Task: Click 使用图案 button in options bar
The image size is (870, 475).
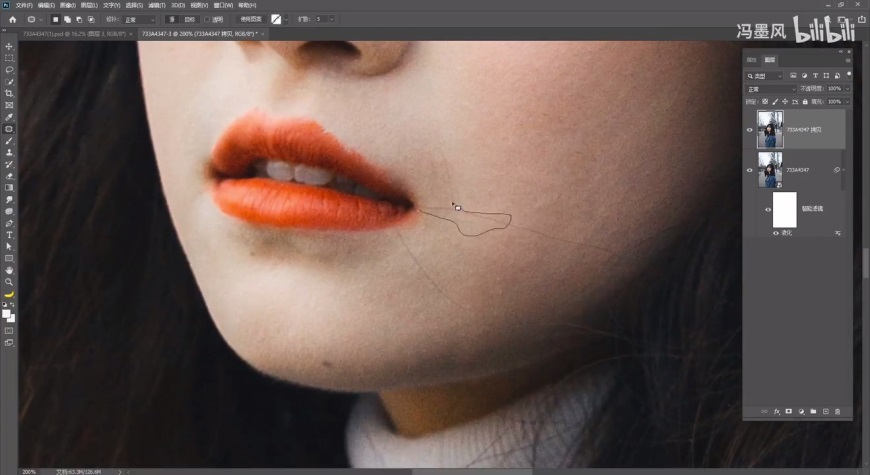Action: pos(250,19)
